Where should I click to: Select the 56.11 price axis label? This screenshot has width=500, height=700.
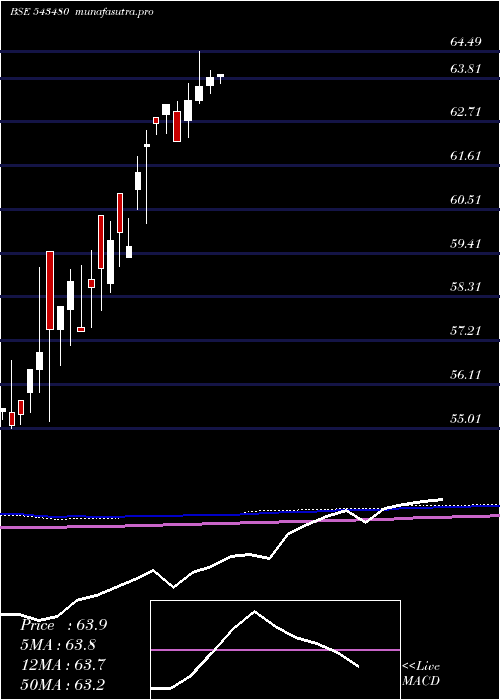coord(466,375)
